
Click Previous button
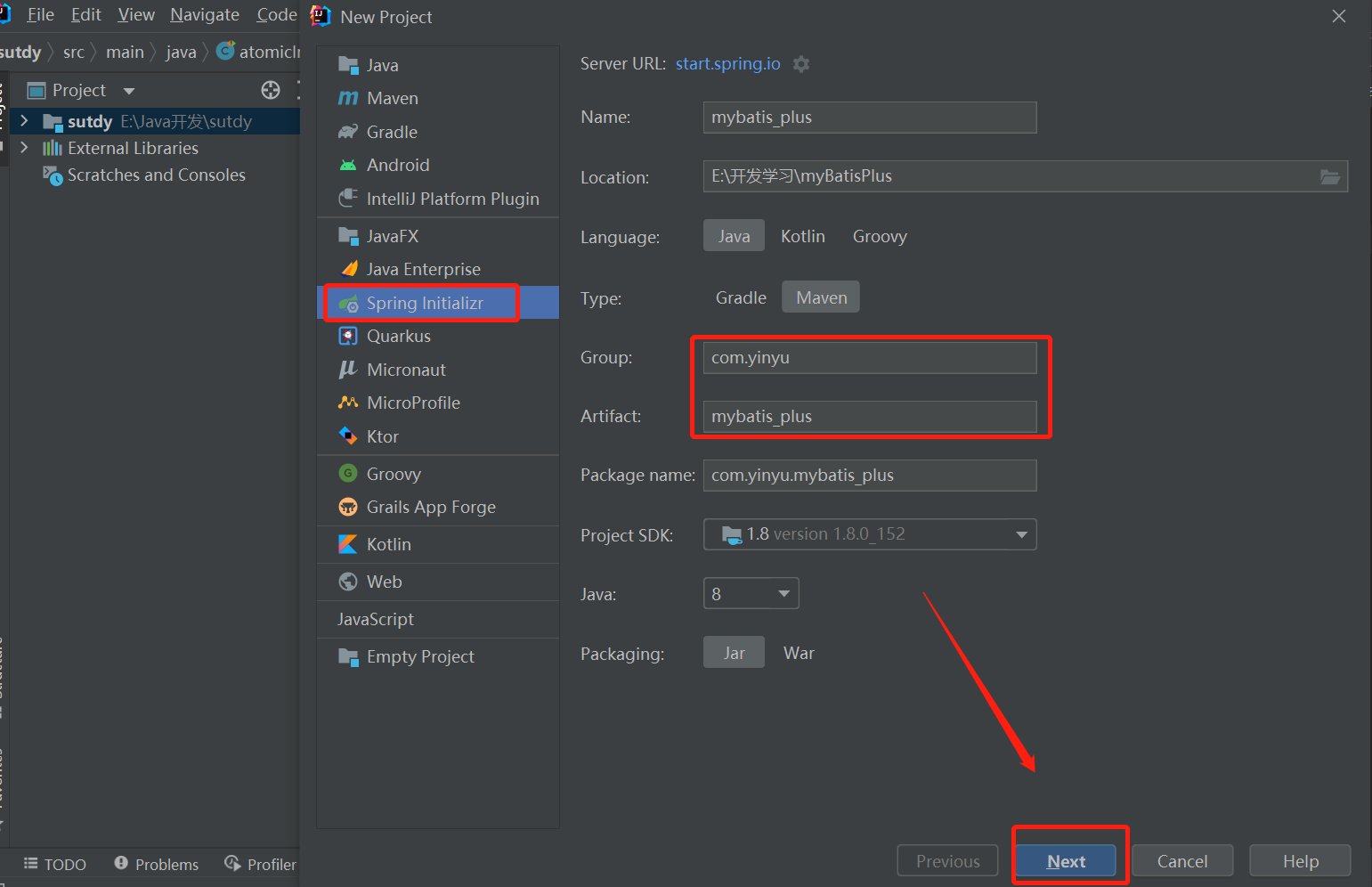point(947,861)
